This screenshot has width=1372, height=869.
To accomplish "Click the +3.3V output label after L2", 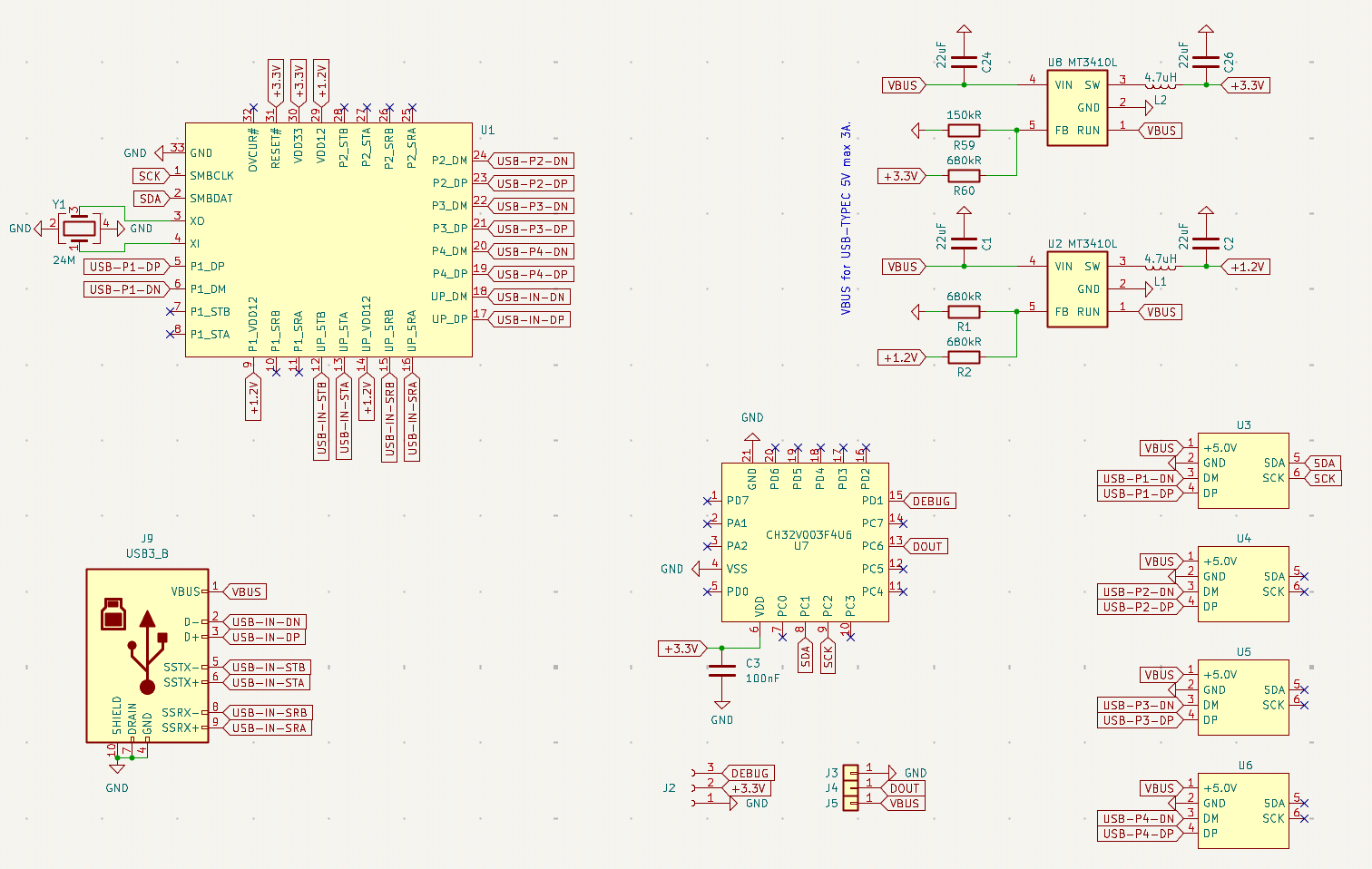I will point(1246,85).
